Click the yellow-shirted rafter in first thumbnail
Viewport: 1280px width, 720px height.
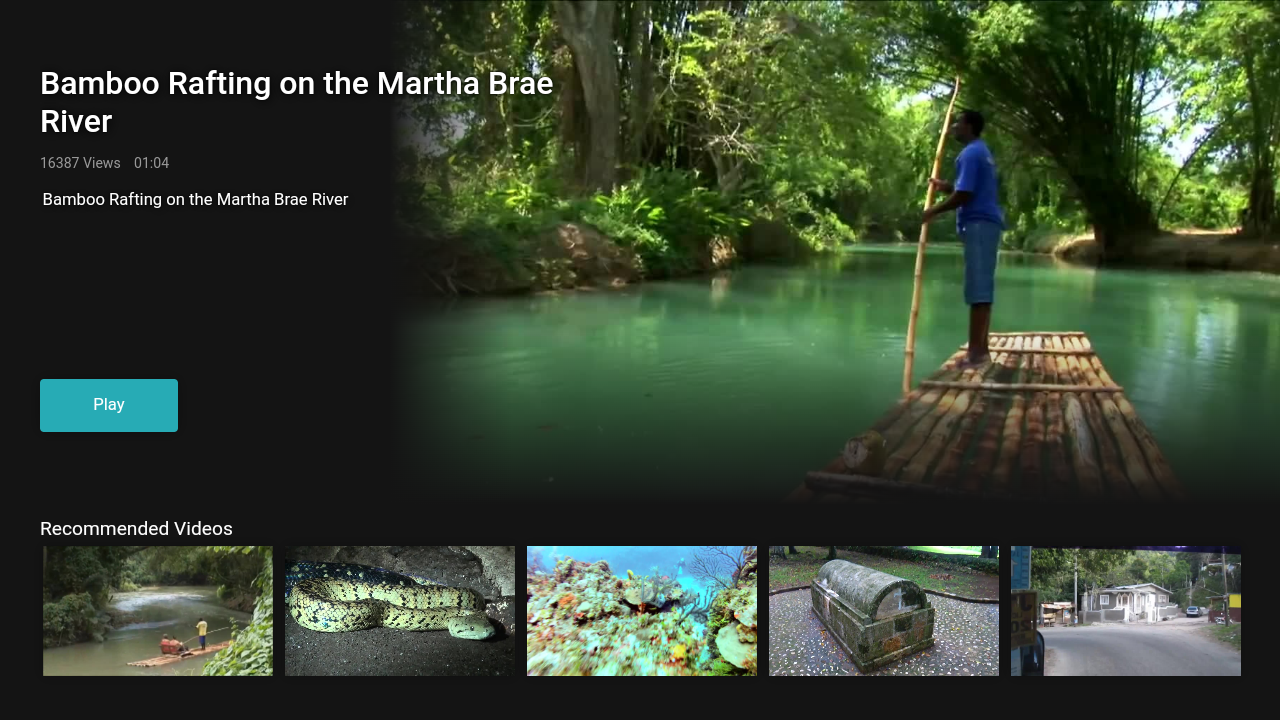202,634
